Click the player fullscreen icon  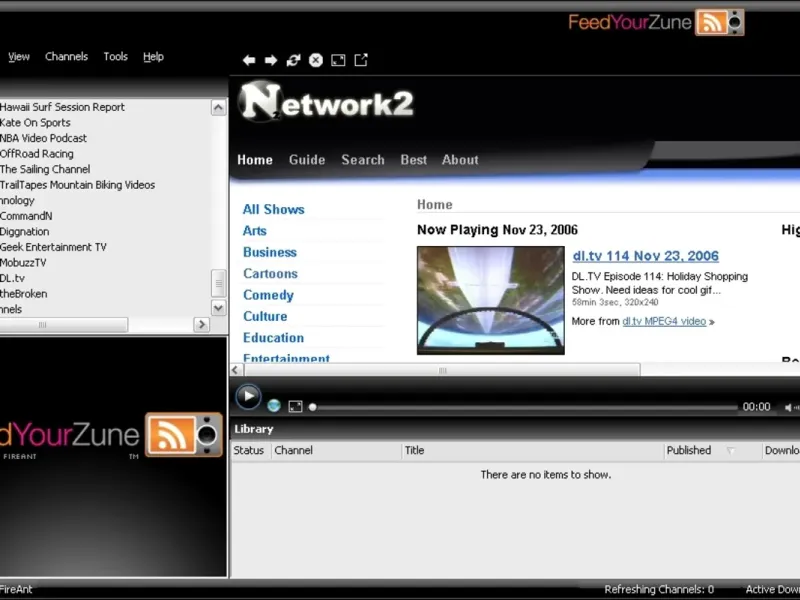295,406
